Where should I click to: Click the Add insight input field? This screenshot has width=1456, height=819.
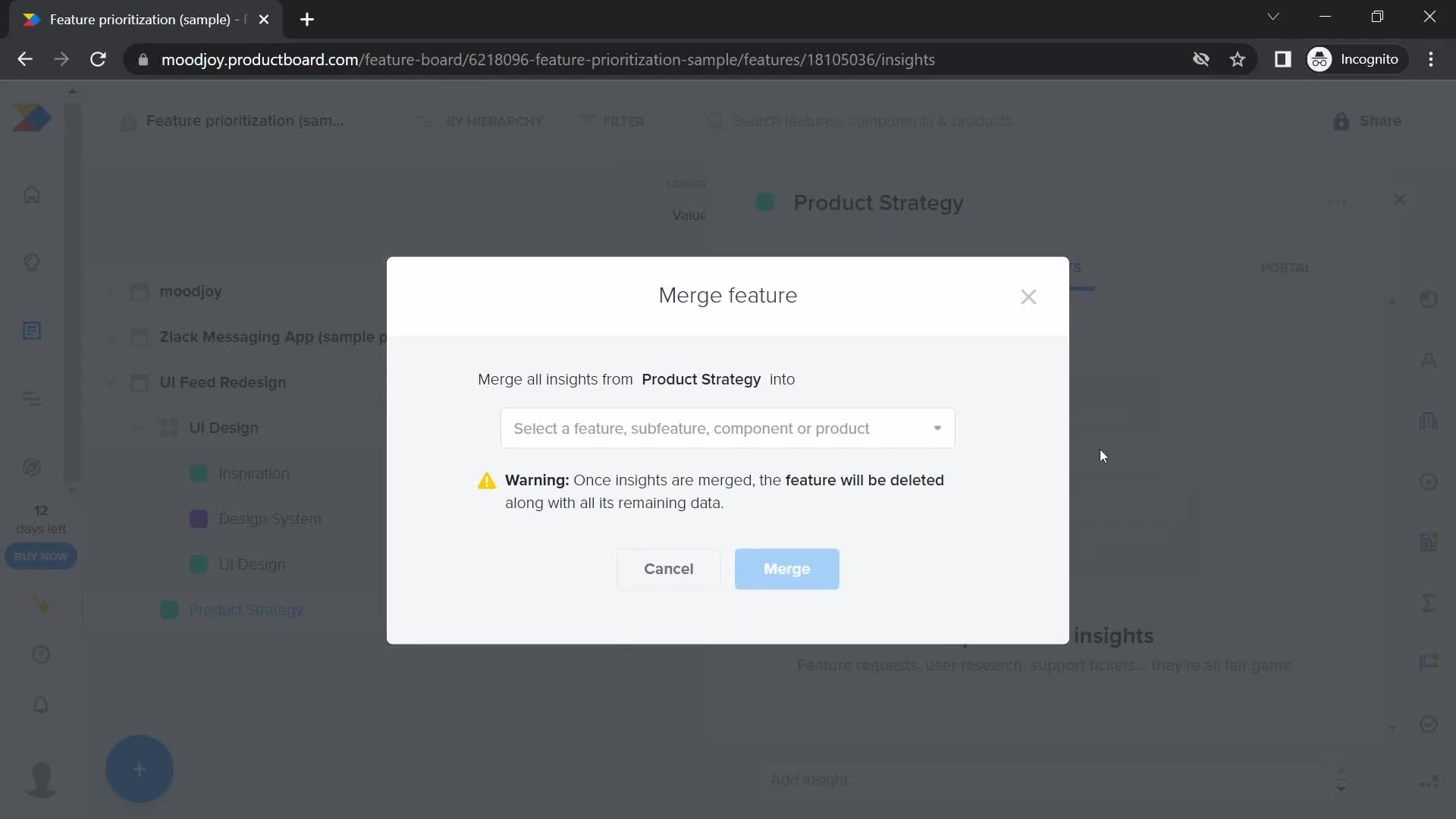(x=1046, y=780)
